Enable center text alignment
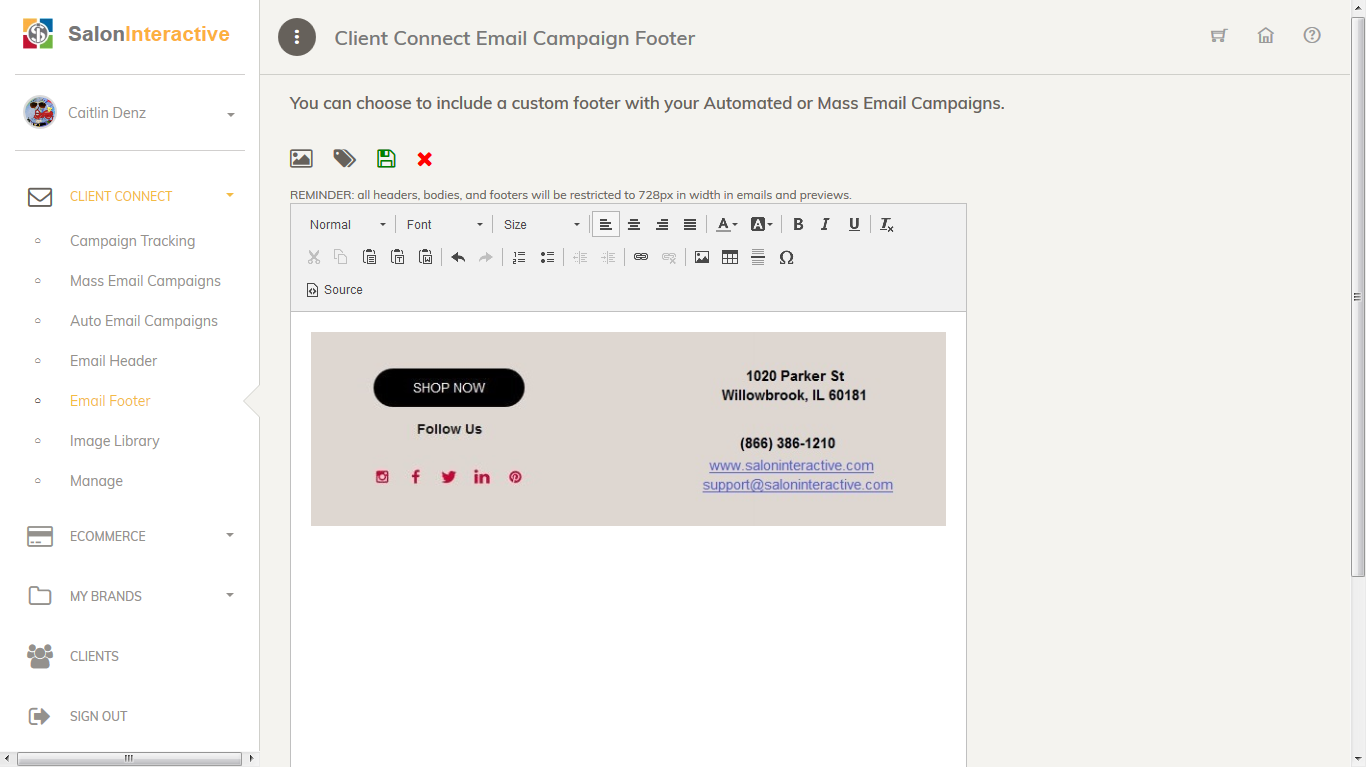 click(x=634, y=224)
